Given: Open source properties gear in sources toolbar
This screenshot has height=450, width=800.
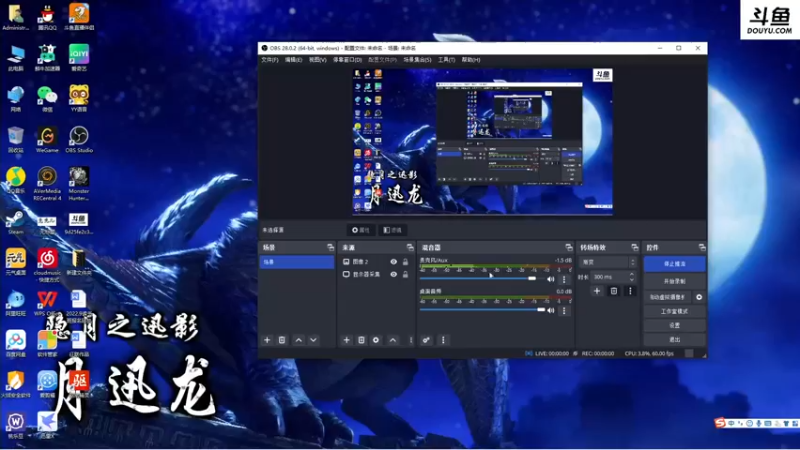Looking at the screenshot, I should (376, 340).
